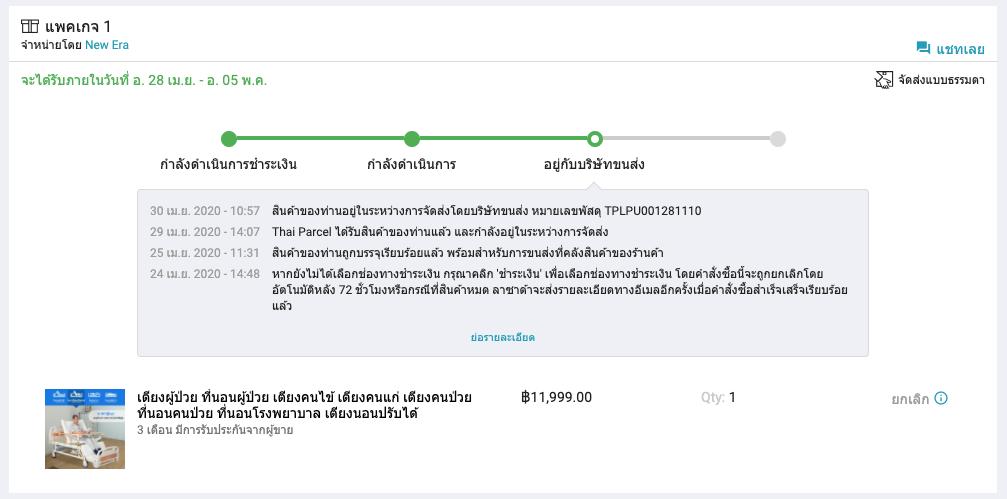Select the กำลังดำเนินการ step label
The height and width of the screenshot is (499, 1007).
tap(412, 164)
